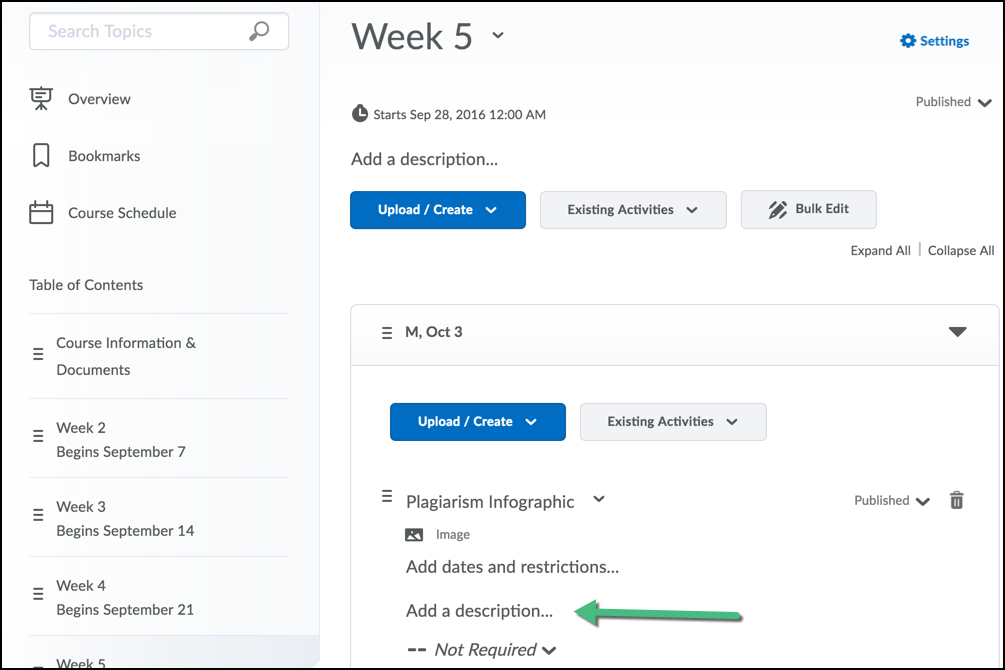Delete Plagiarism Infographic using the trash icon
Viewport: 1005px width, 670px height.
click(956, 500)
